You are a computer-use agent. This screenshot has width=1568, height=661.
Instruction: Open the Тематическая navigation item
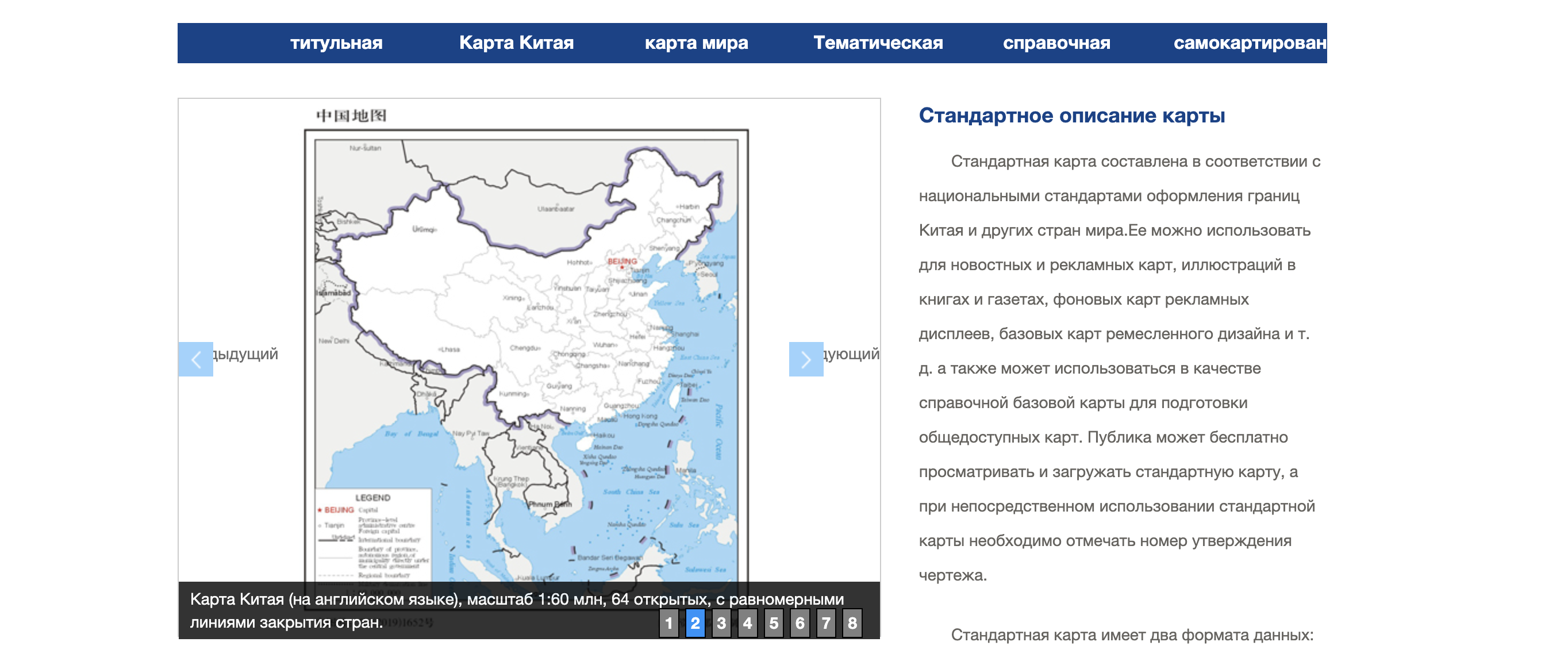pyautogui.click(x=878, y=43)
